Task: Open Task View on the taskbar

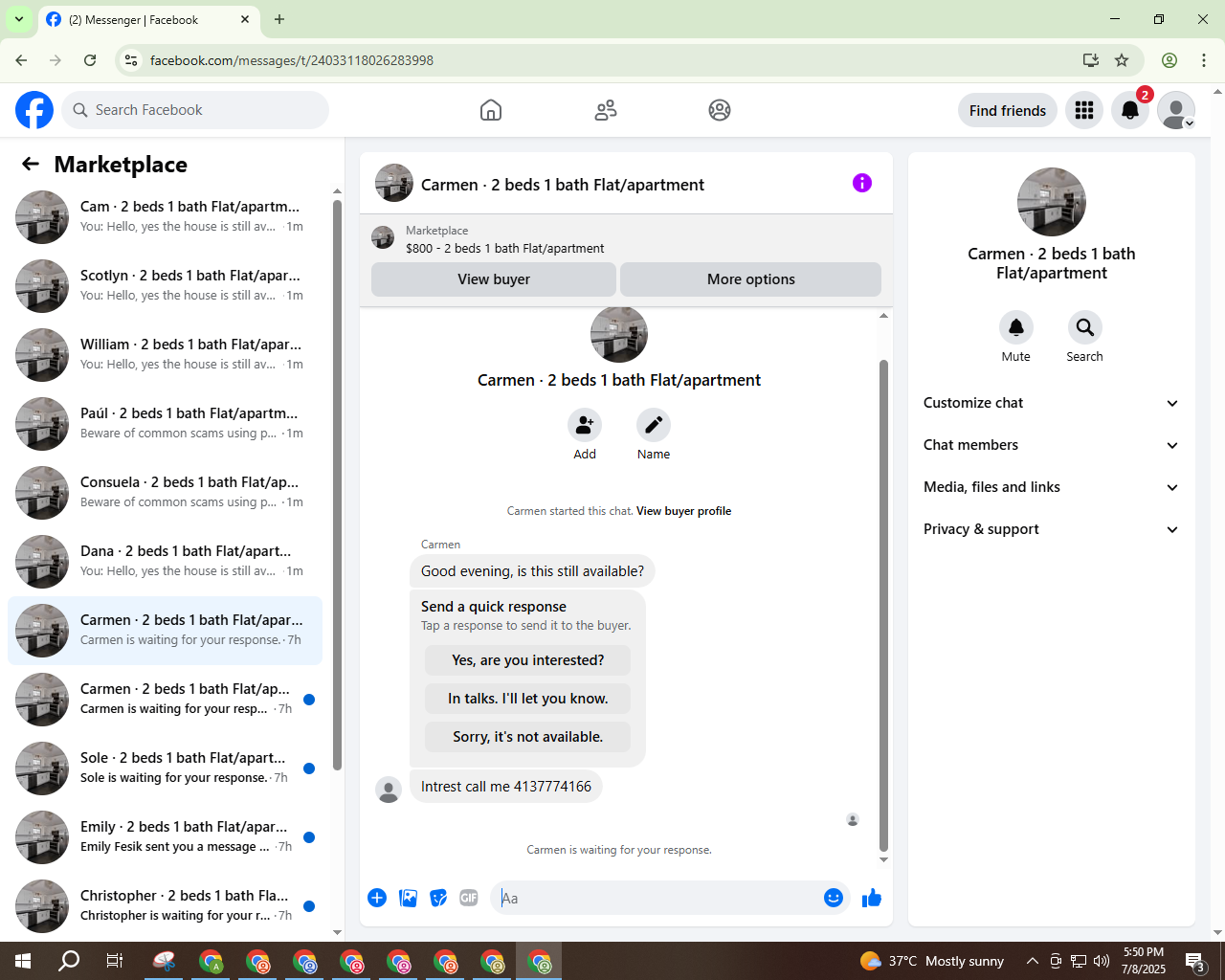Action: [115, 961]
